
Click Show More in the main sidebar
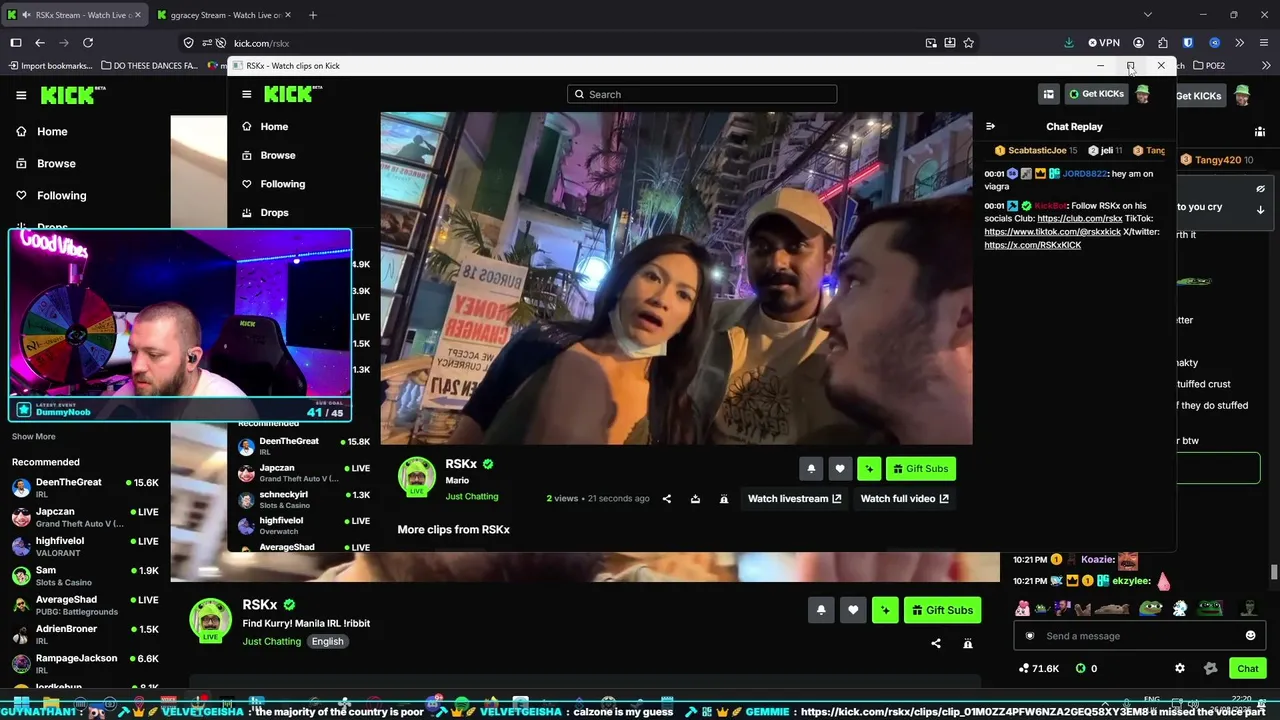point(34,437)
